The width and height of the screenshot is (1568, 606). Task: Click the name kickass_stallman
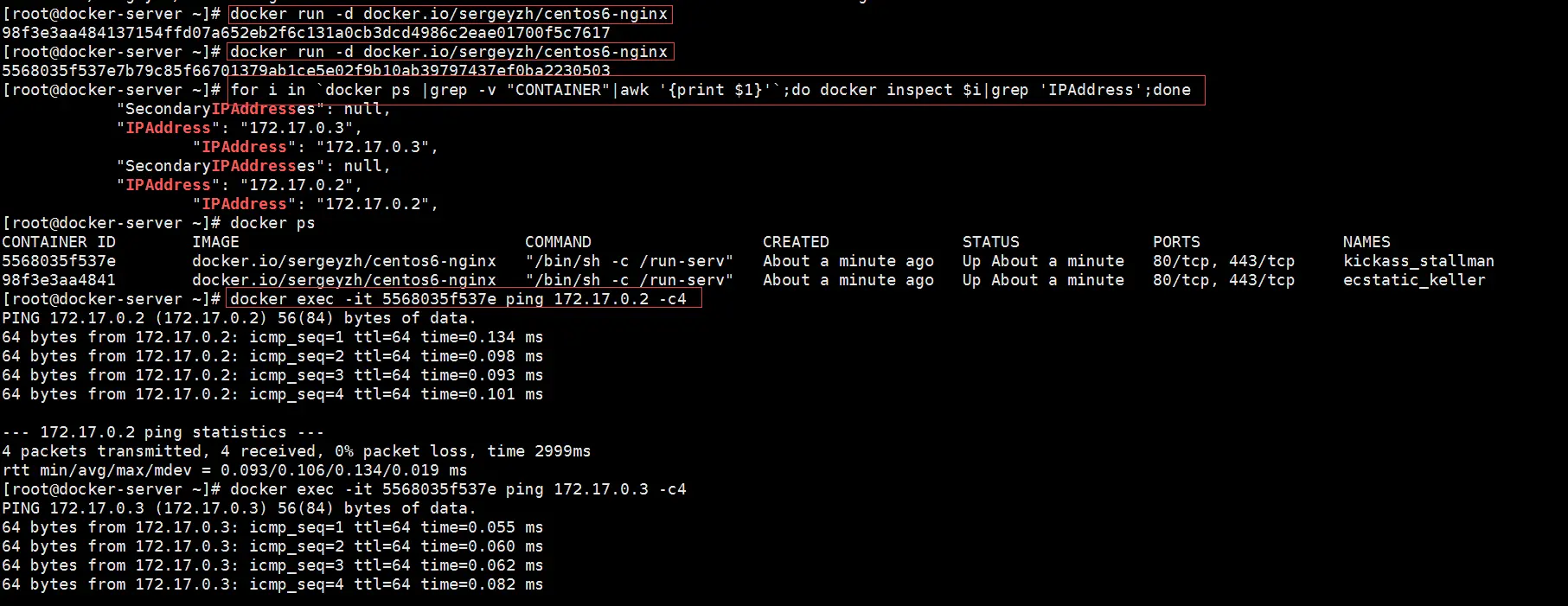(1418, 261)
